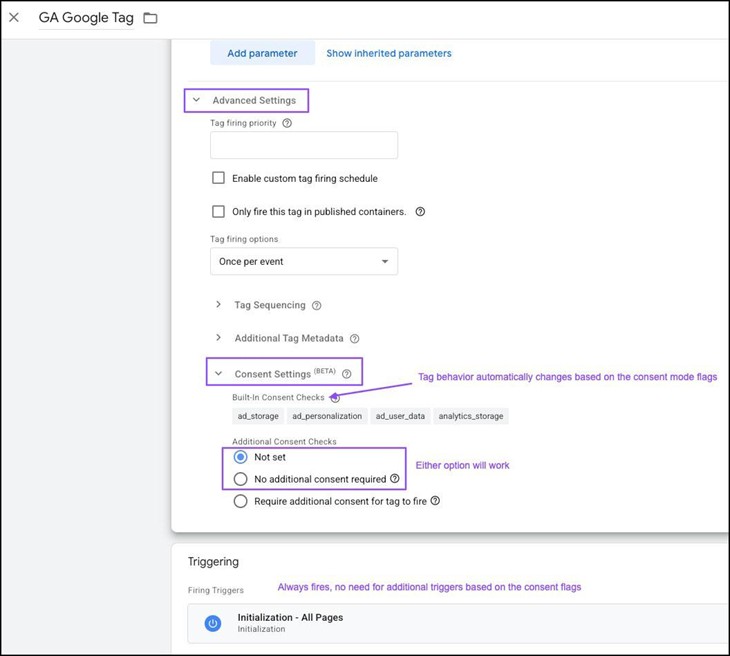Click the Add parameter button
This screenshot has width=730, height=656.
coord(262,53)
